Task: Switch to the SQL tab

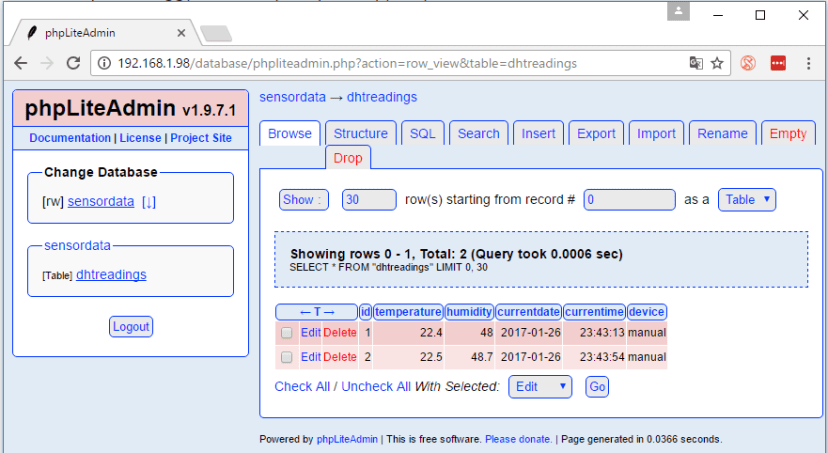Action: (x=422, y=134)
